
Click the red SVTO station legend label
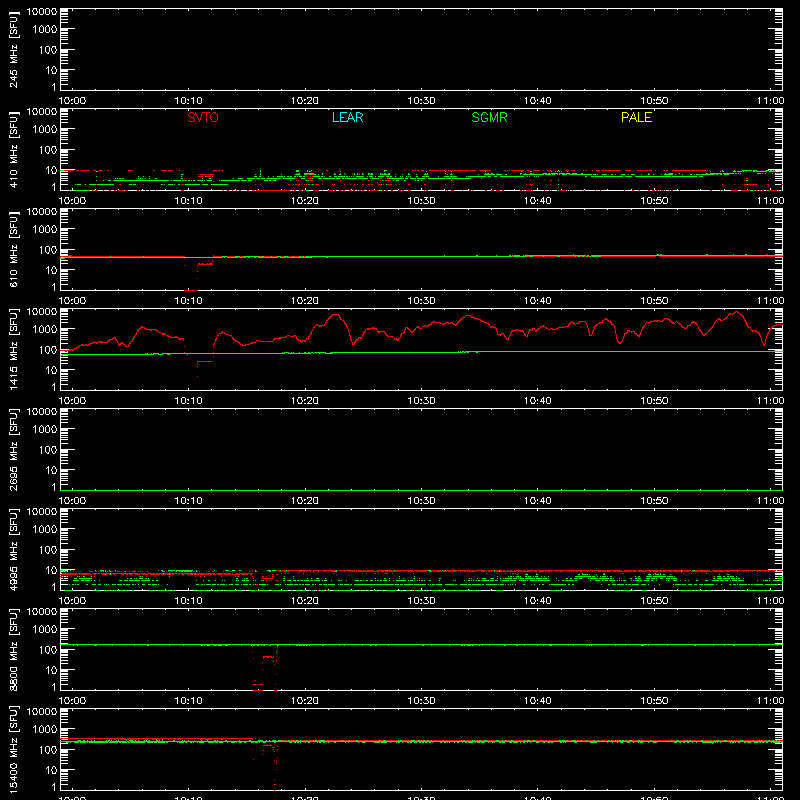pos(203,117)
